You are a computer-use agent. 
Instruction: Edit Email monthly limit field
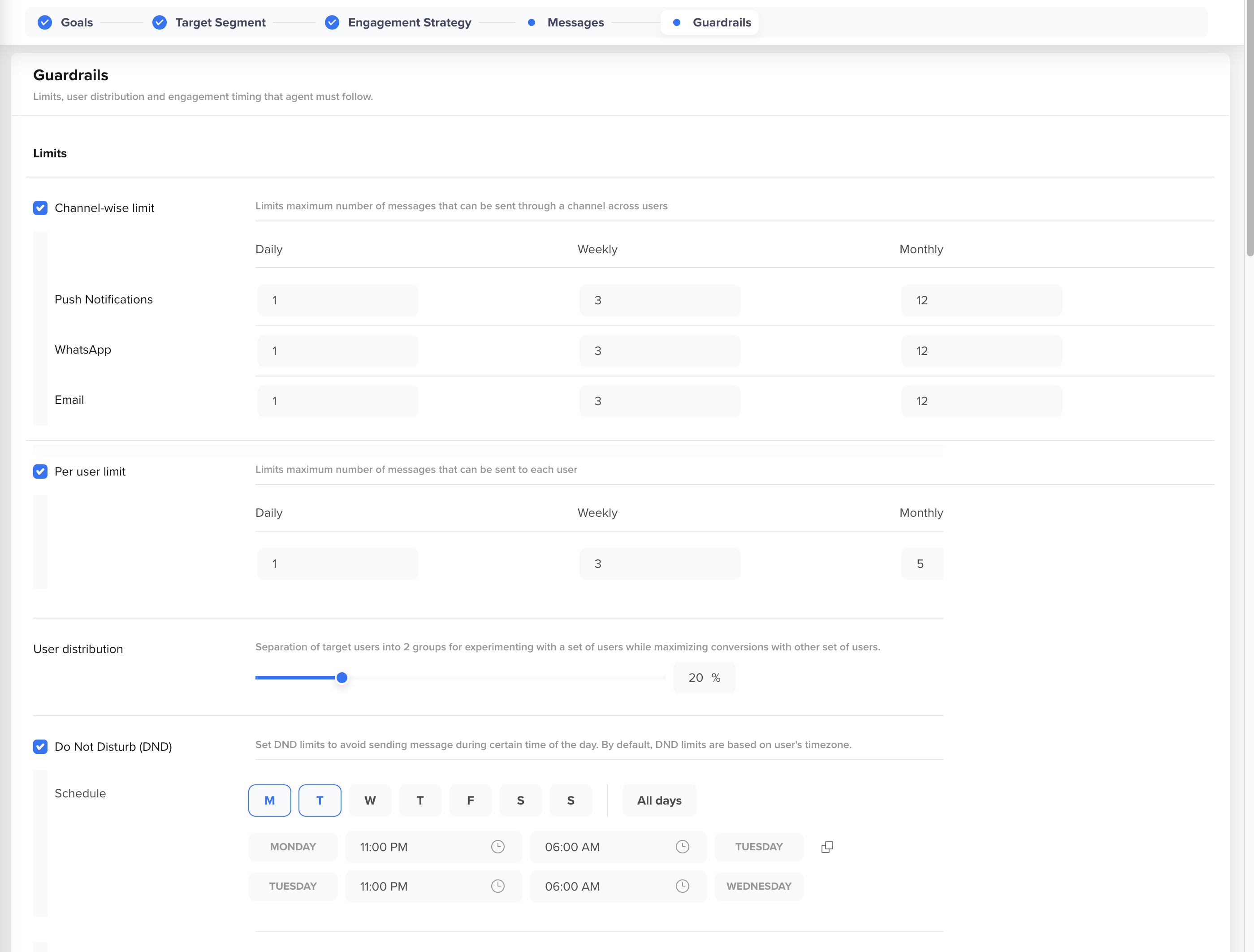point(982,401)
